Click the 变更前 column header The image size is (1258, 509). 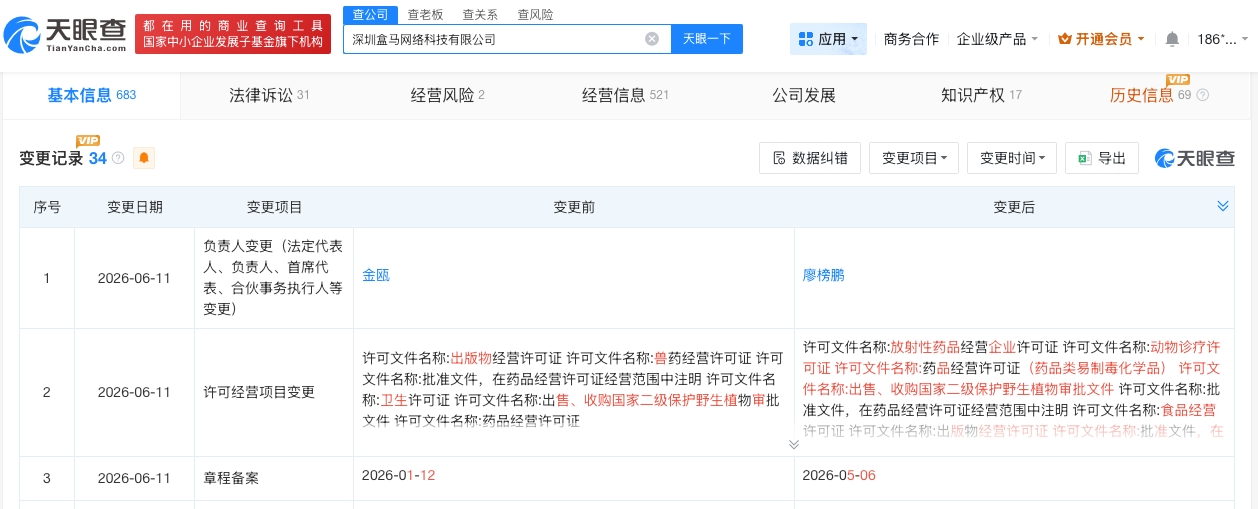[574, 207]
